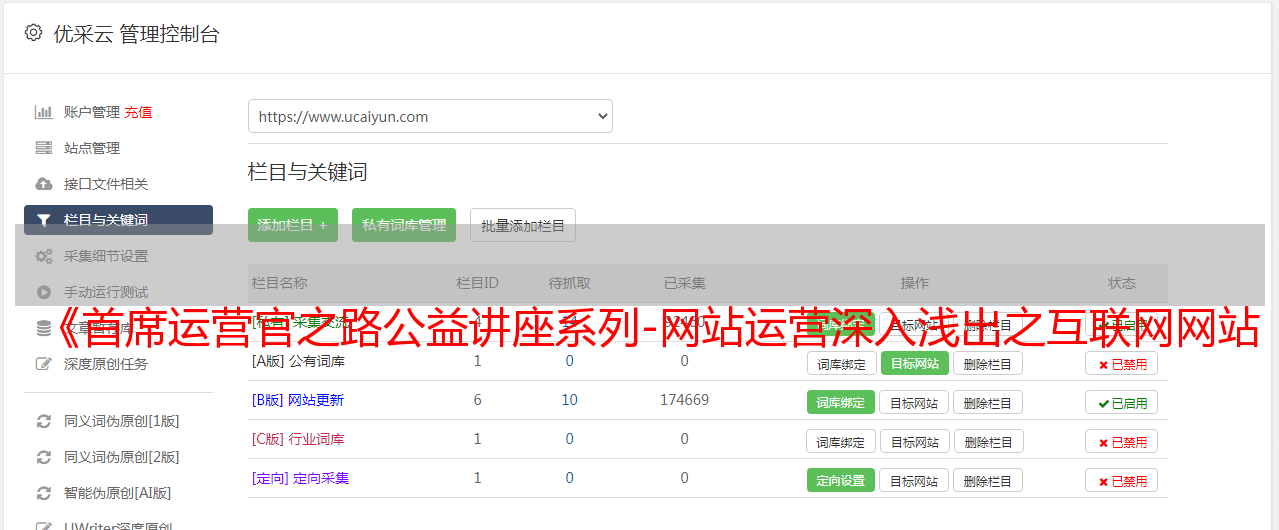Image resolution: width=1279 pixels, height=530 pixels.
Task: Click green 词库绑定 in the 网站更新 row
Action: 841,402
